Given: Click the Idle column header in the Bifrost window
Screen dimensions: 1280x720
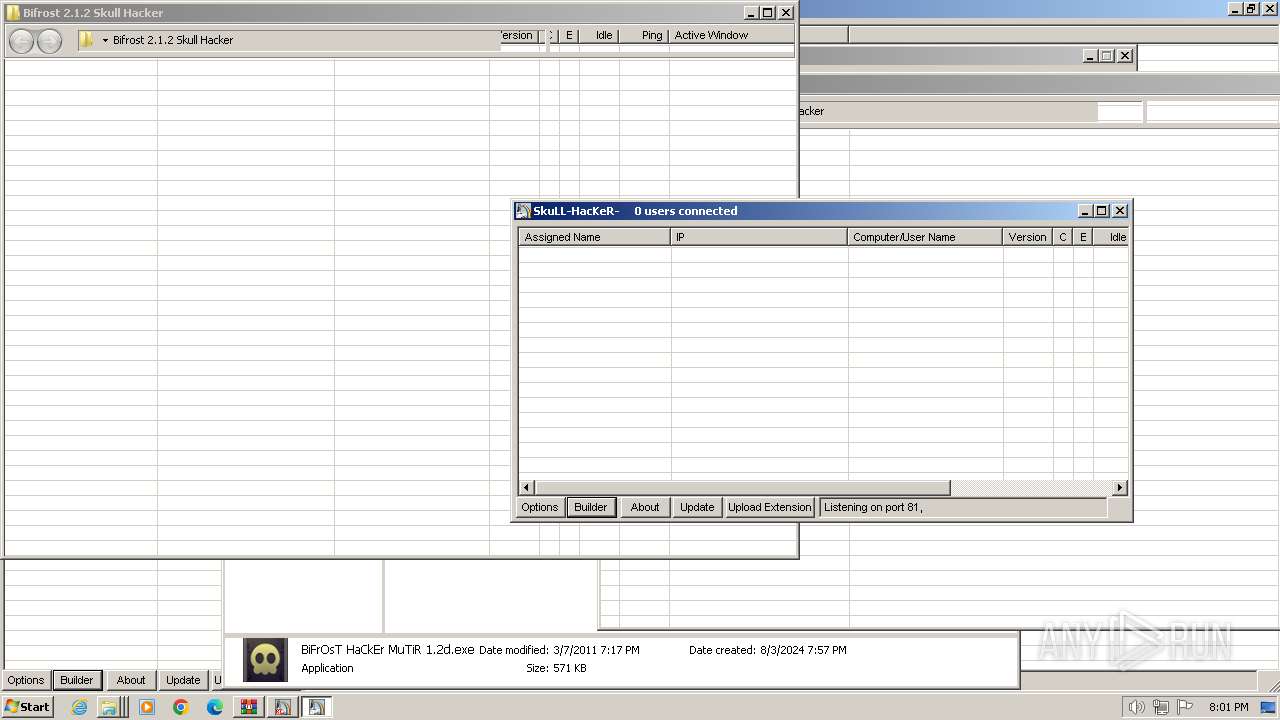Looking at the screenshot, I should tap(600, 35).
